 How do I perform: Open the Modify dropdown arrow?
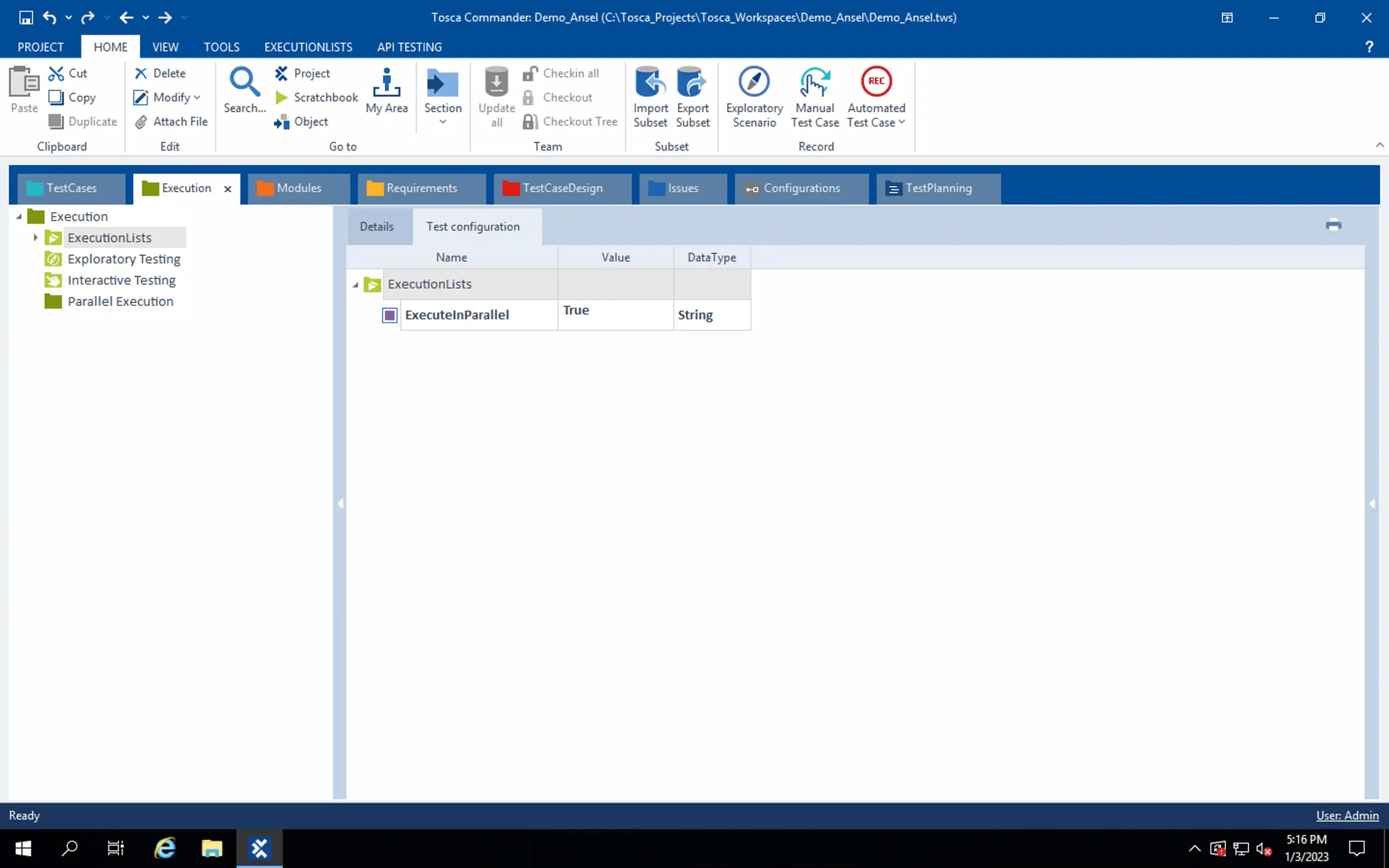click(x=197, y=97)
